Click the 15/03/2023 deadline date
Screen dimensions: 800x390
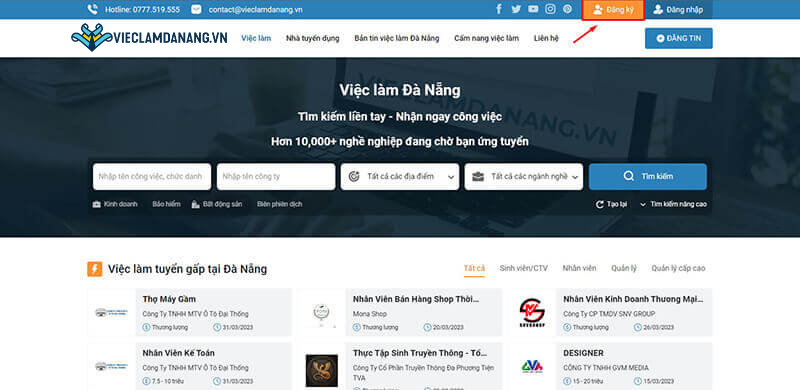(x=659, y=381)
